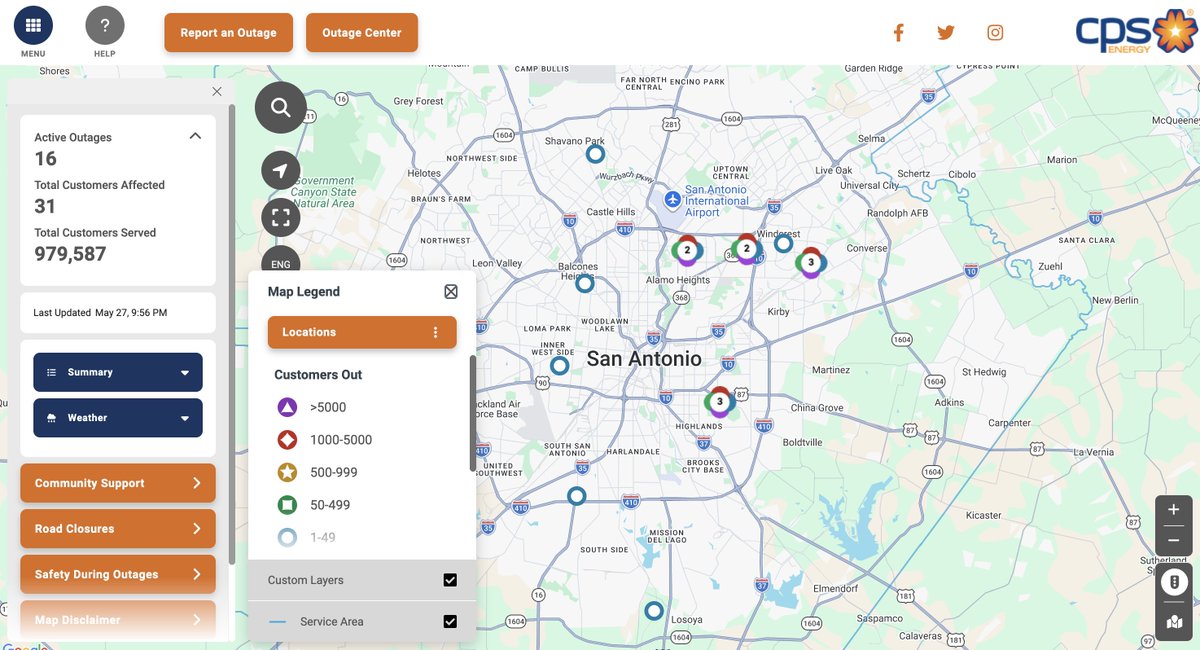The height and width of the screenshot is (650, 1200).
Task: Expand the Summary dropdown
Action: click(118, 372)
